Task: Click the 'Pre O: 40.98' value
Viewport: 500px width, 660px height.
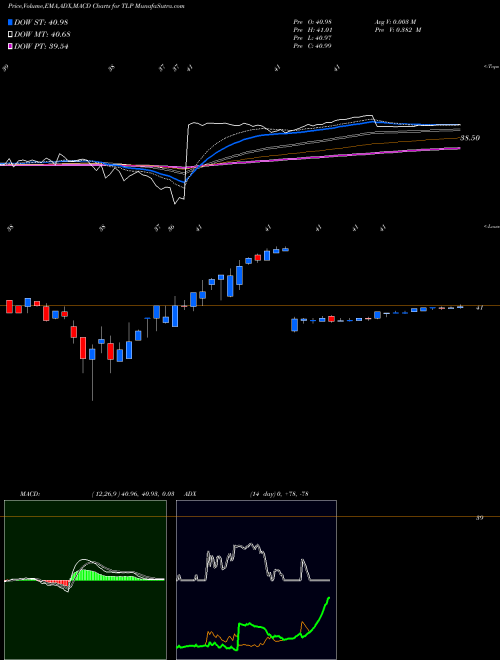Action: coord(312,22)
